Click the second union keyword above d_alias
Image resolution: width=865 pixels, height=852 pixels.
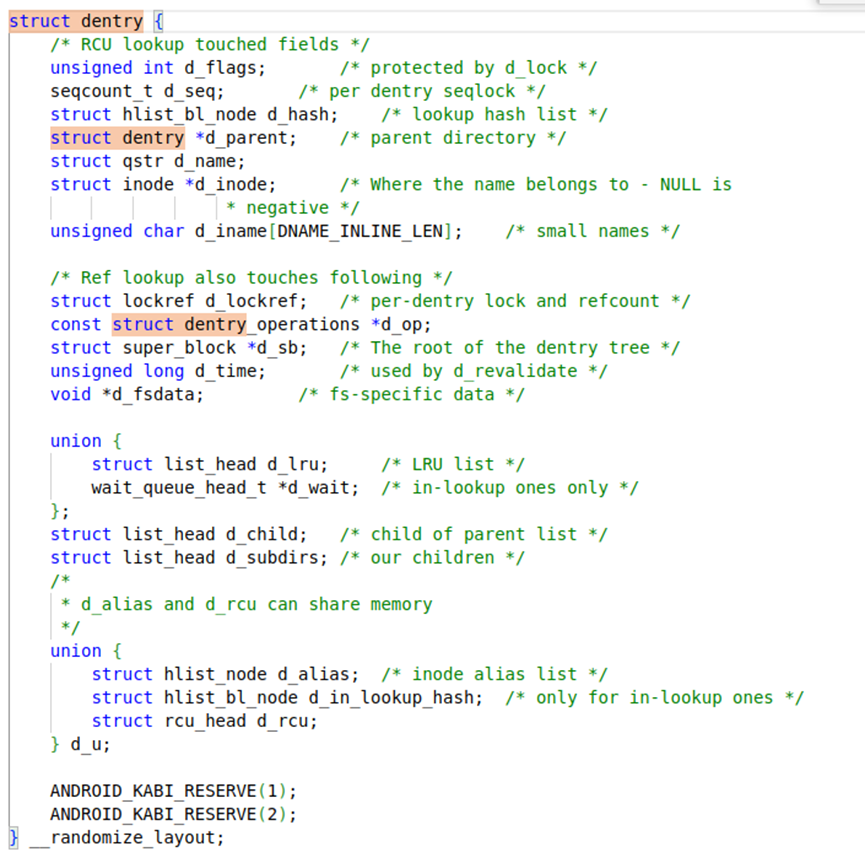click(76, 651)
